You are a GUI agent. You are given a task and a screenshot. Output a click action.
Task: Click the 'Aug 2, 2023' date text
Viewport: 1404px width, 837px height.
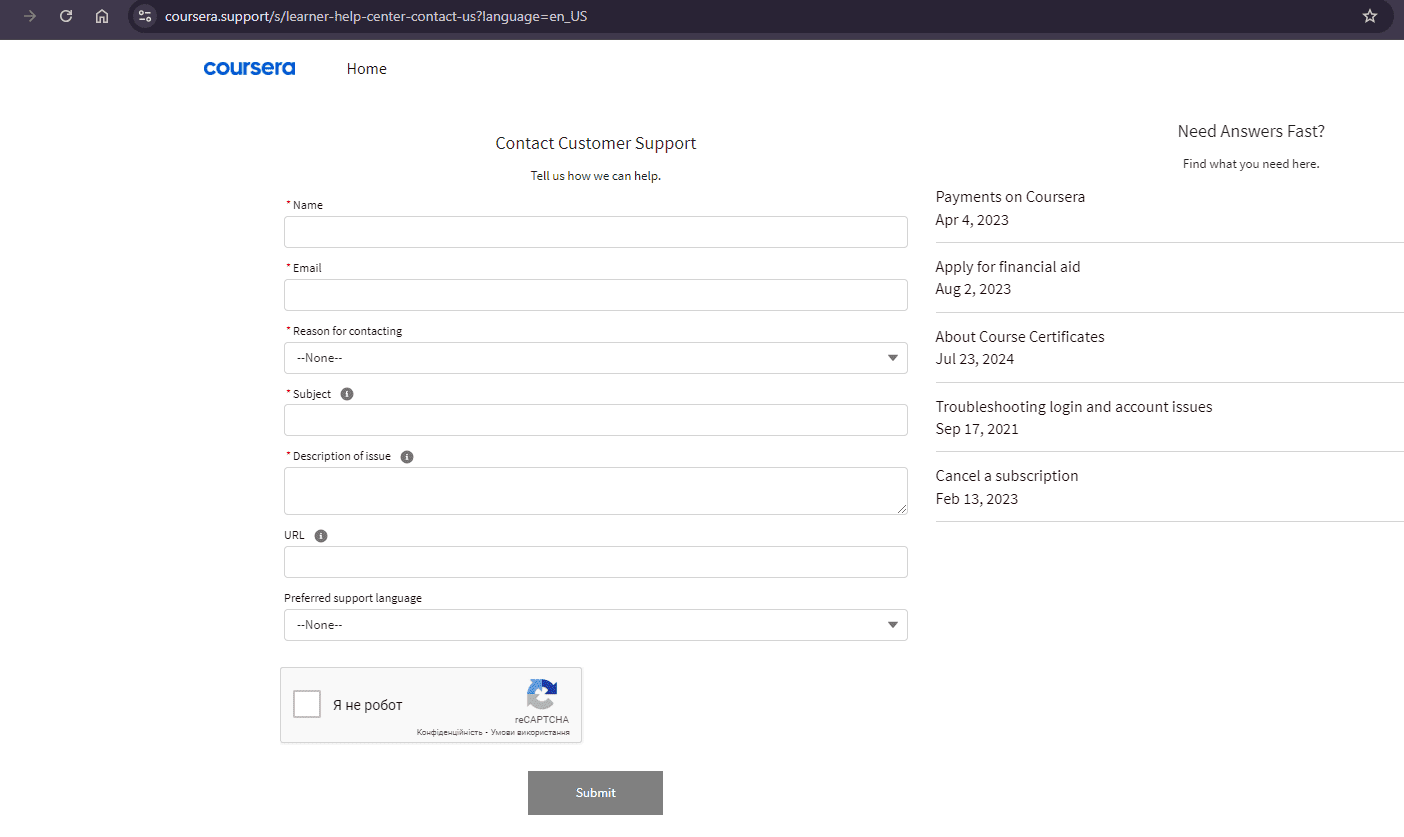(x=973, y=289)
